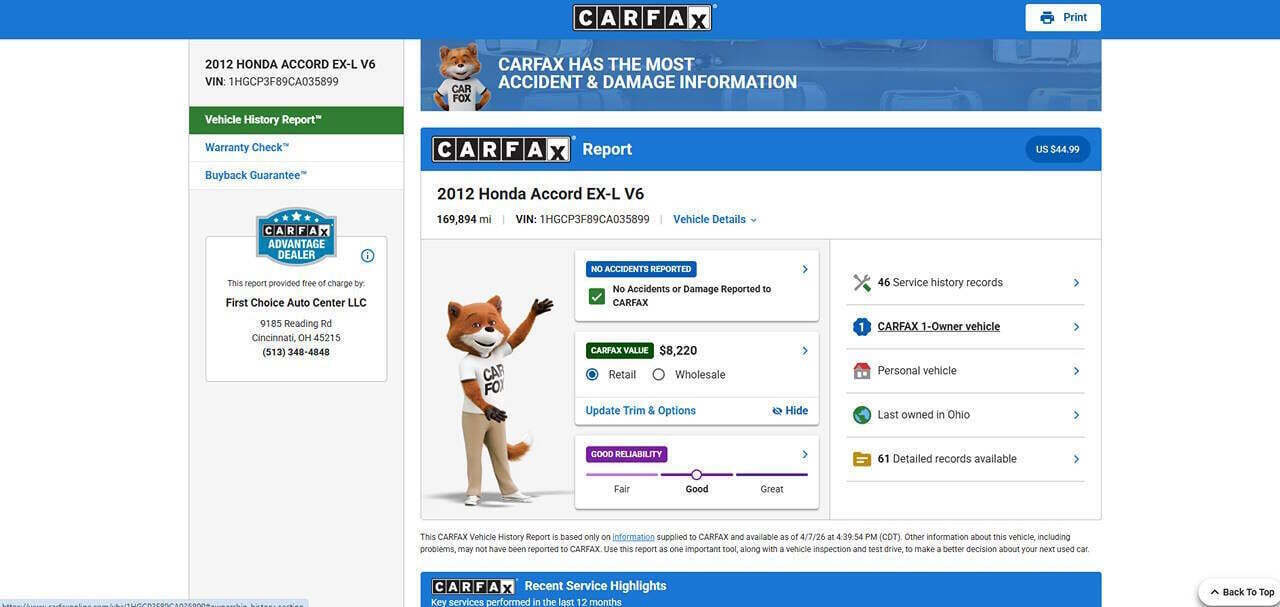Click the globe icon for Last owned in Ohio

click(861, 415)
